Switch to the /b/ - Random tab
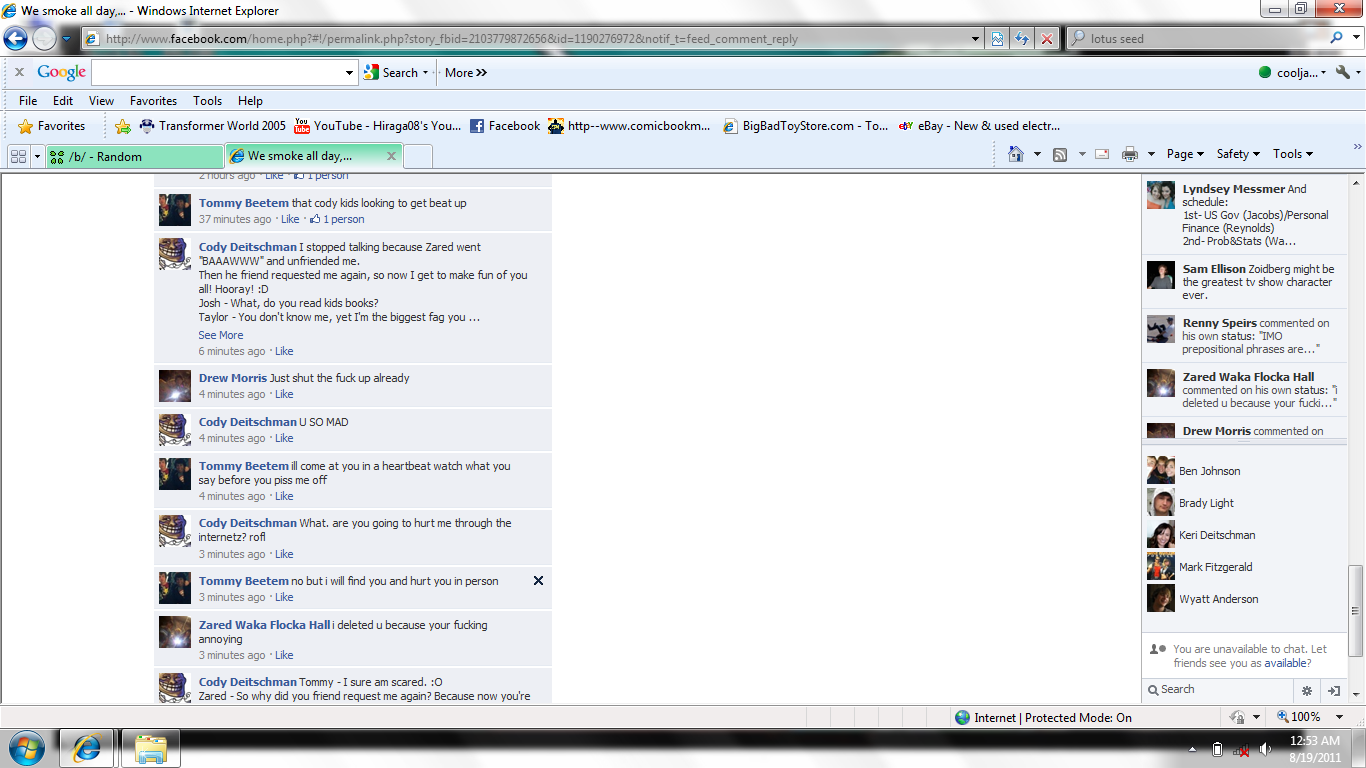 pyautogui.click(x=135, y=156)
